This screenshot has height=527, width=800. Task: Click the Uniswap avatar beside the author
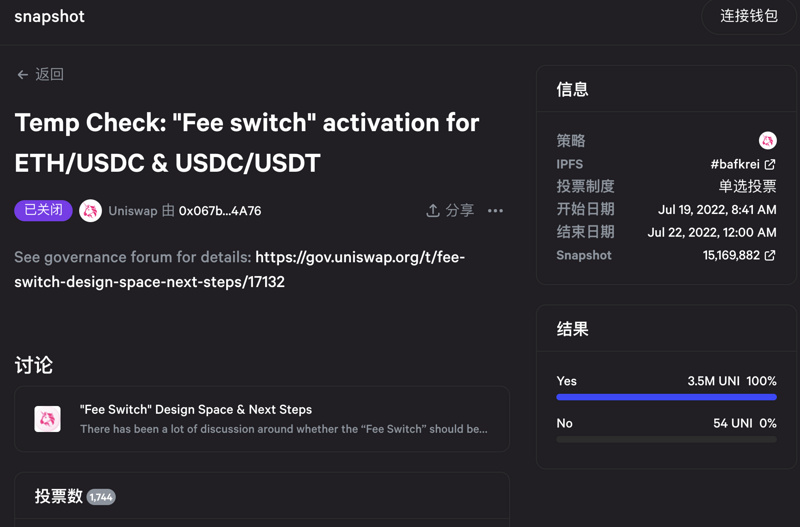[x=90, y=211]
